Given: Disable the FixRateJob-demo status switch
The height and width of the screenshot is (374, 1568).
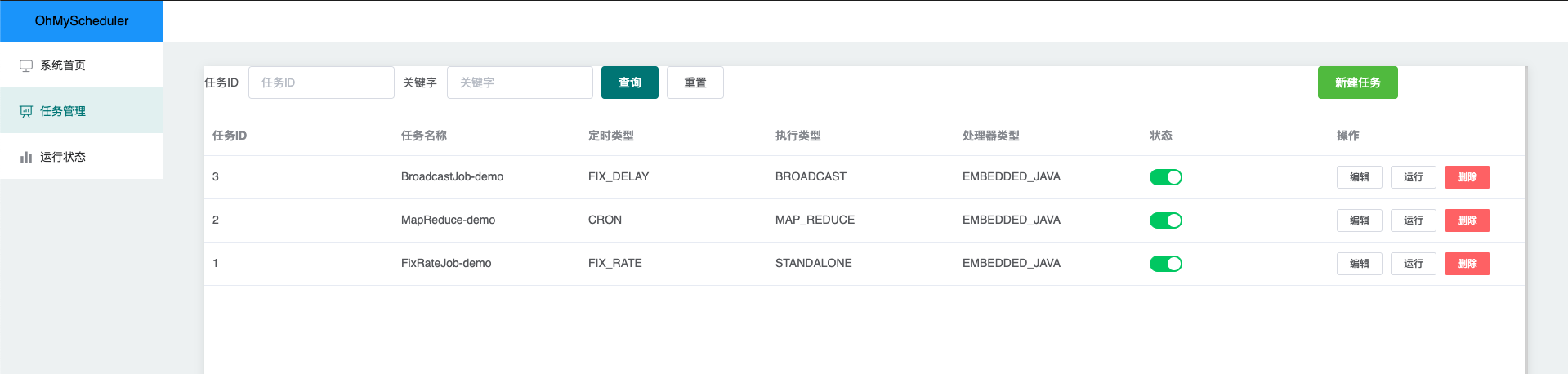Looking at the screenshot, I should pos(1165,264).
